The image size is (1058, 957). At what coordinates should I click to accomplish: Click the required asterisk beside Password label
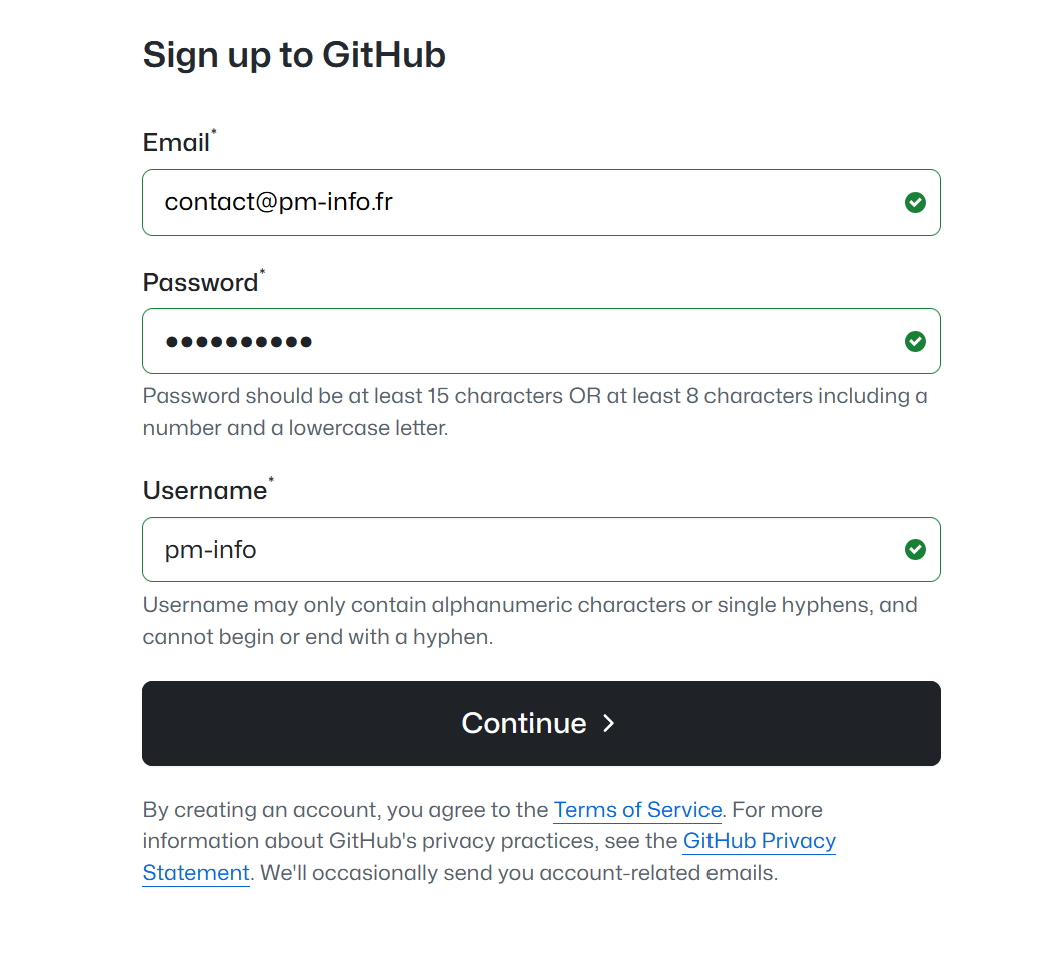[x=262, y=271]
